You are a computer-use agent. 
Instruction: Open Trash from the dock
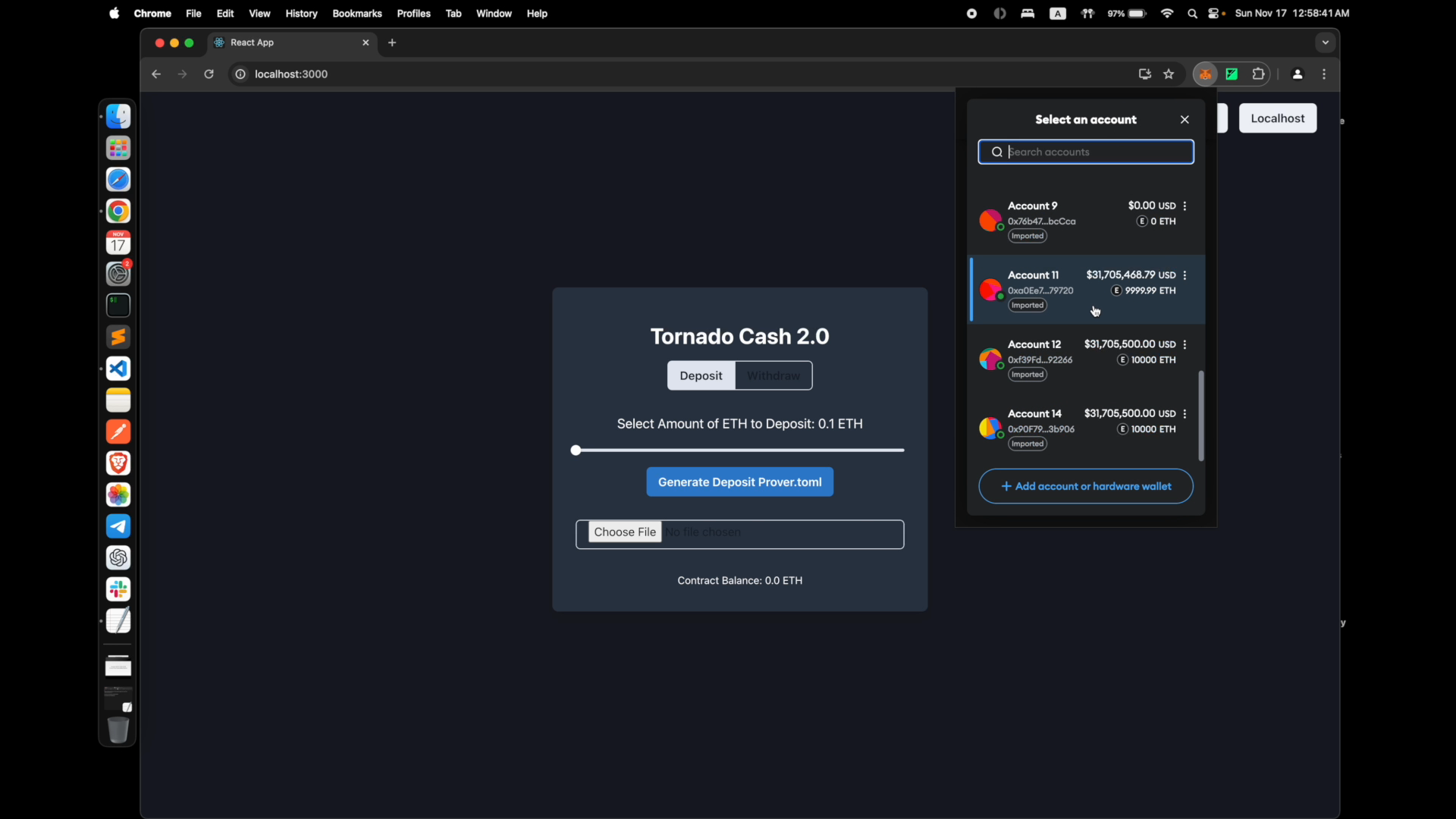tap(118, 730)
